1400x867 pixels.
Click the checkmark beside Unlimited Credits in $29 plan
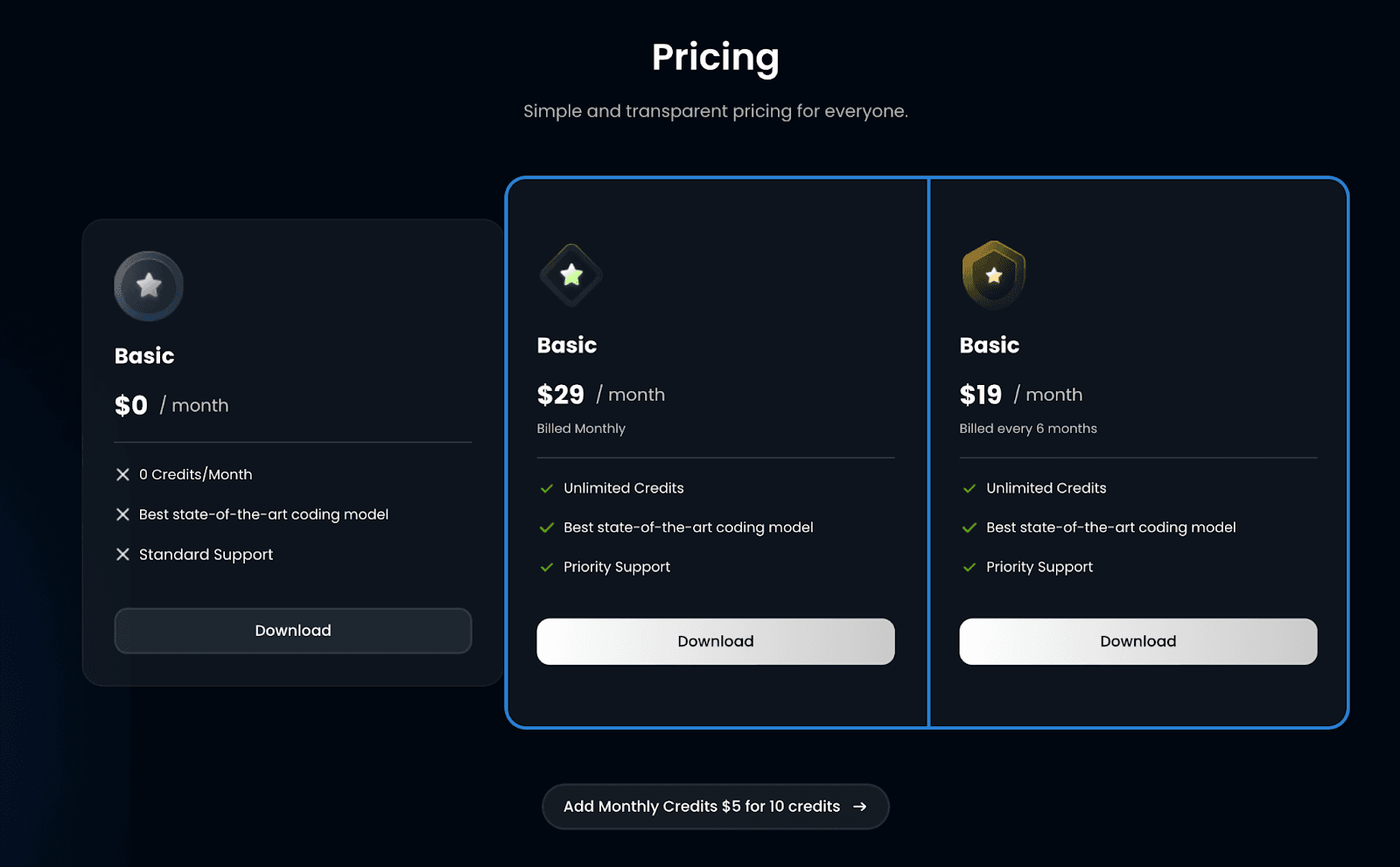(547, 488)
